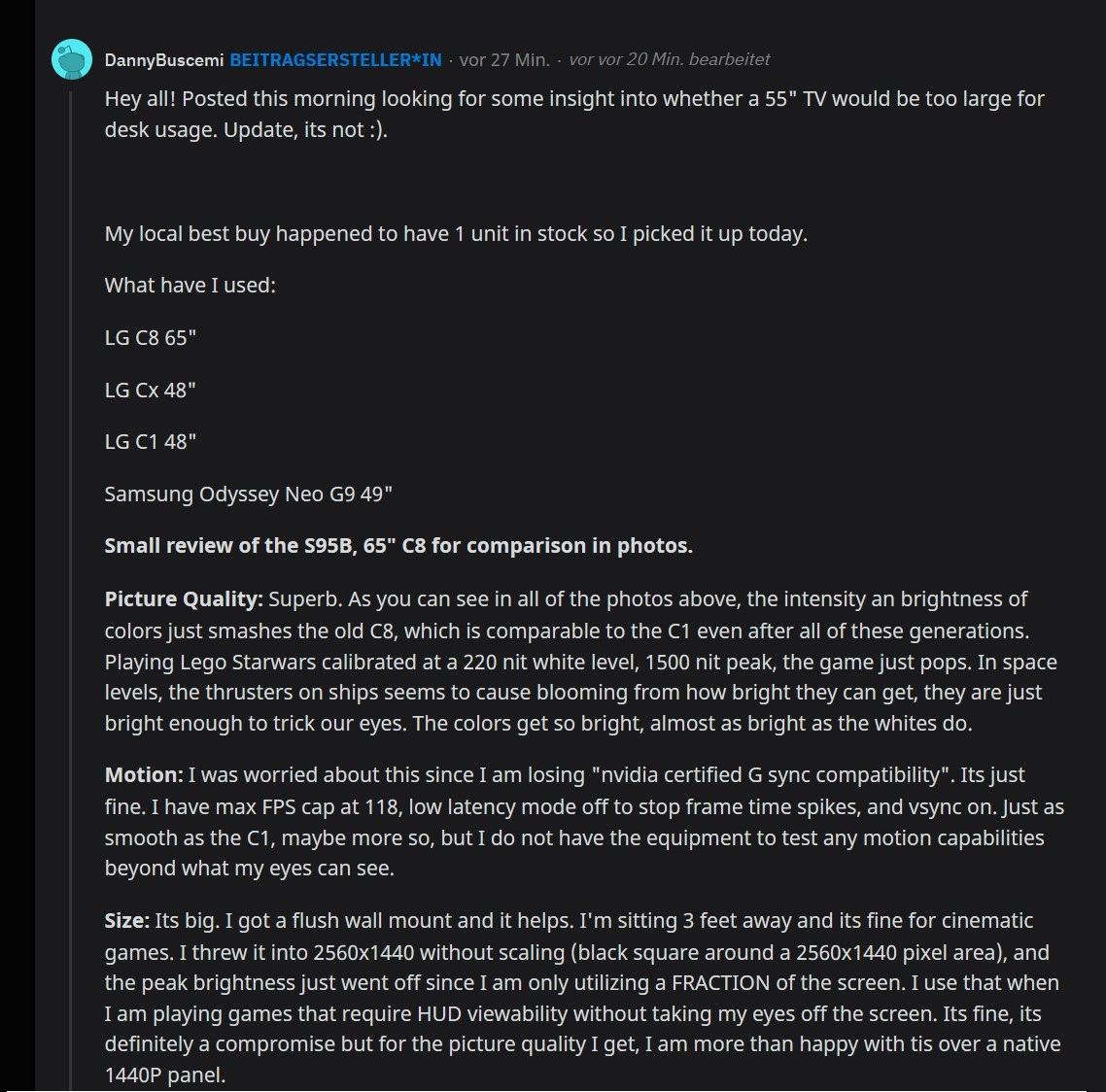Click the '1440P panel.' closing line

[165, 1075]
